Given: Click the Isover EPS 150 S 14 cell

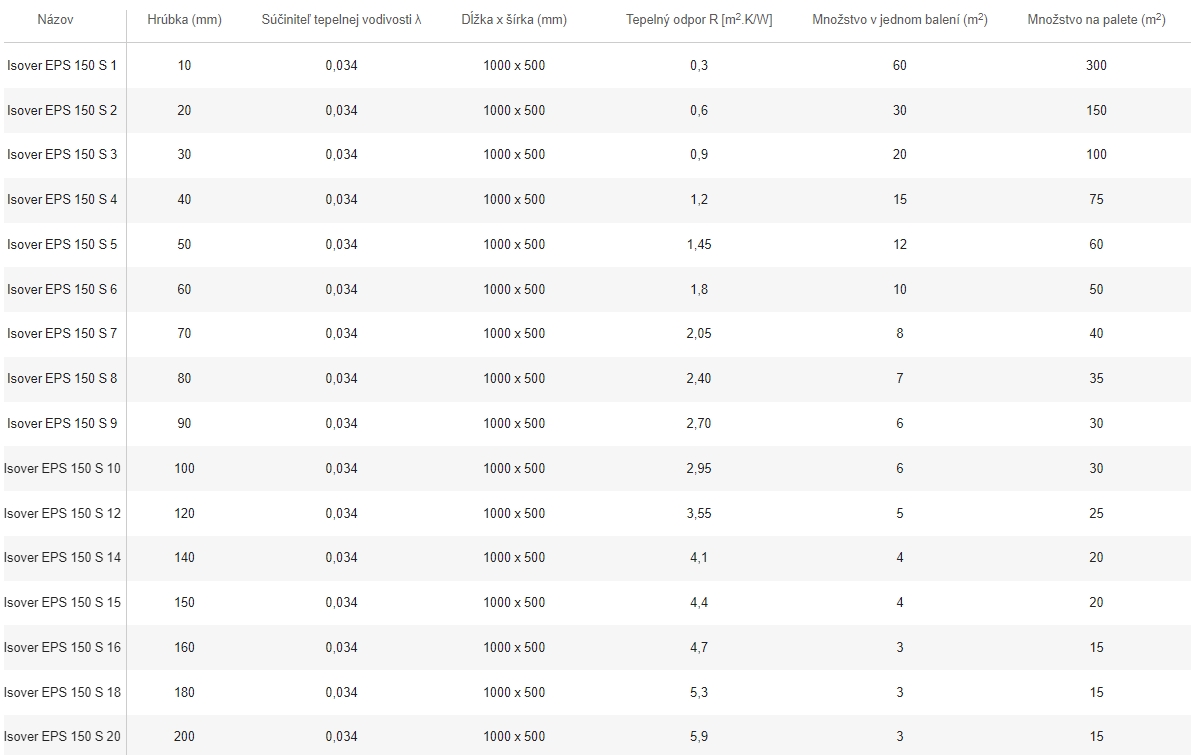Looking at the screenshot, I should (x=62, y=558).
